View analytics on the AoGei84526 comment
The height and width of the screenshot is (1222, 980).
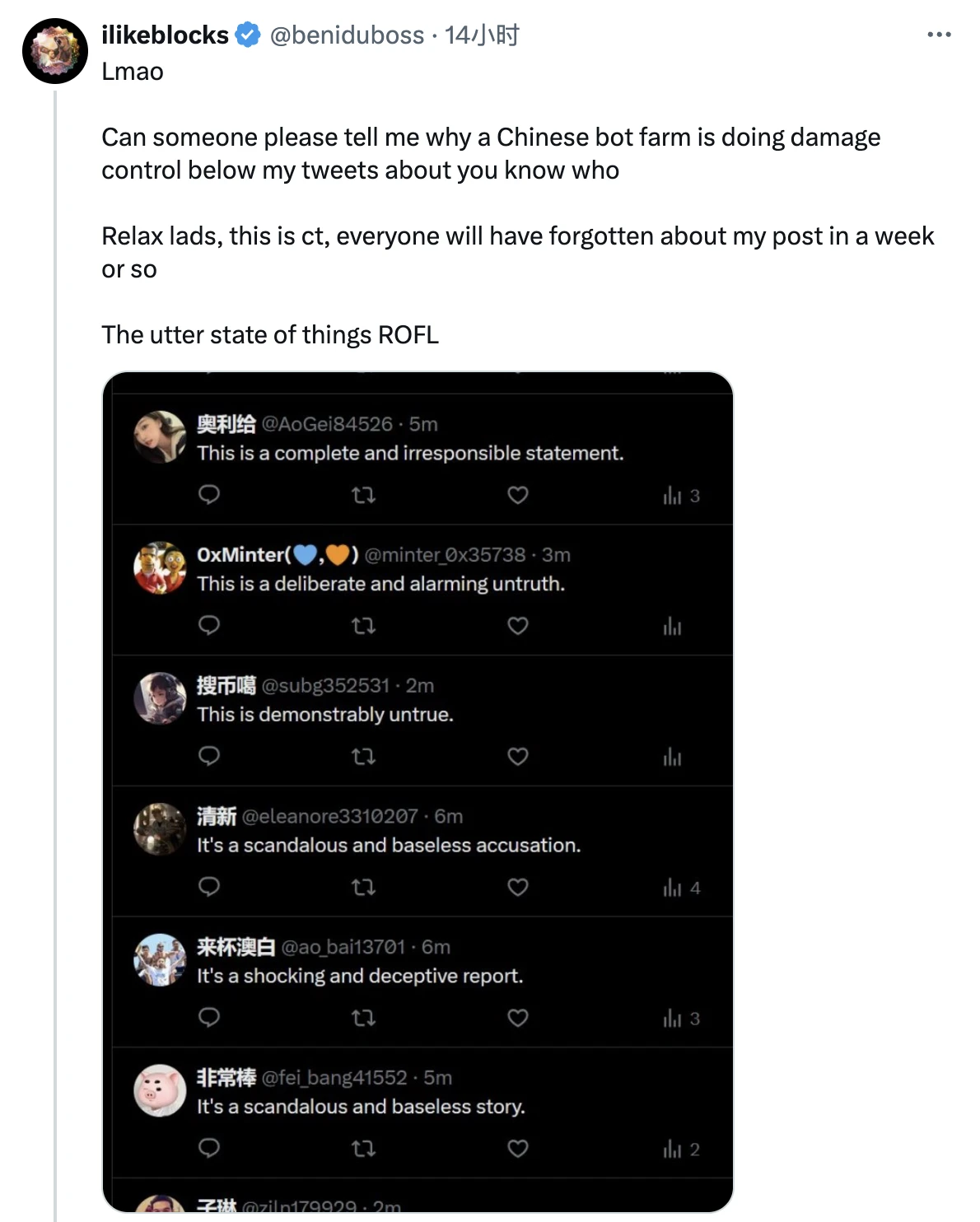(x=681, y=496)
